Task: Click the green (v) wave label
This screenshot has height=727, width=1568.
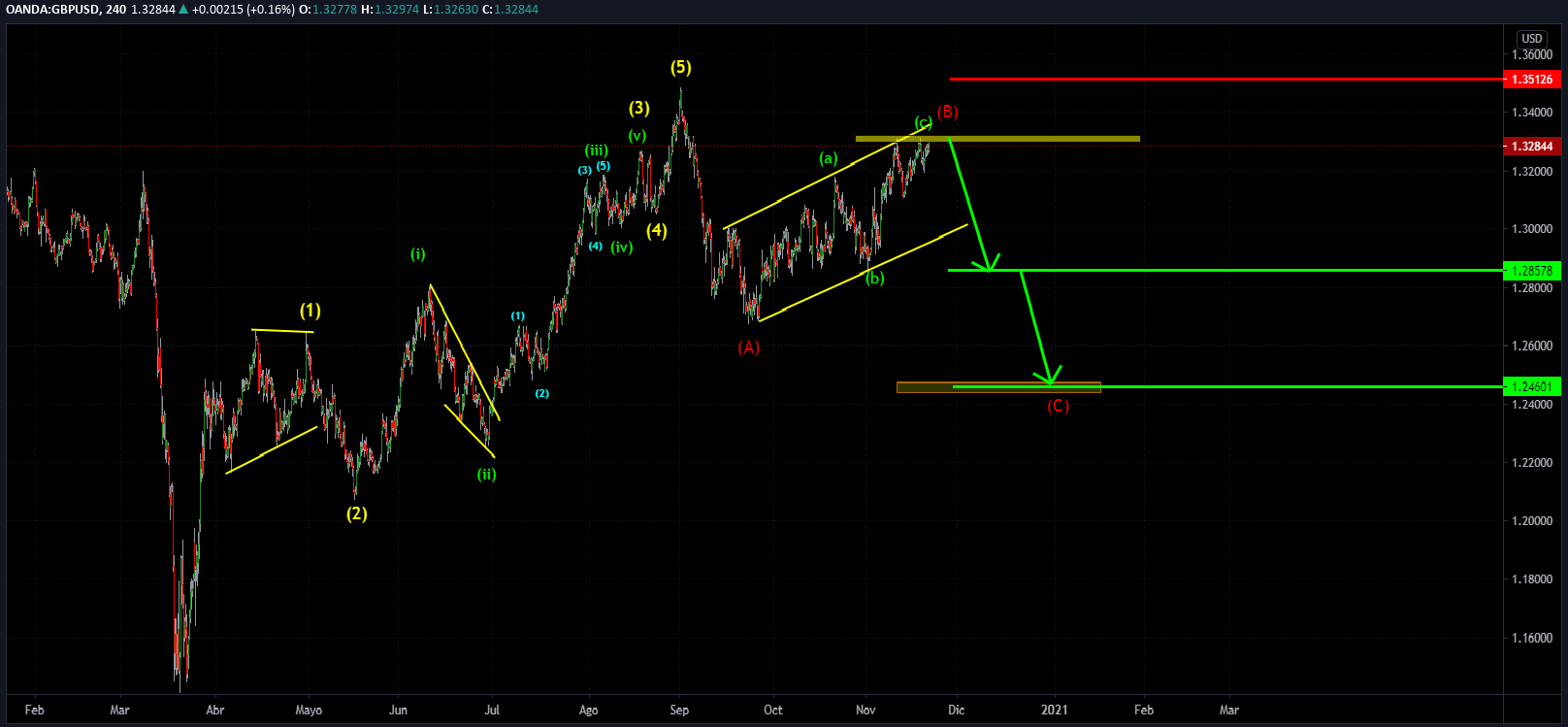Action: 637,136
